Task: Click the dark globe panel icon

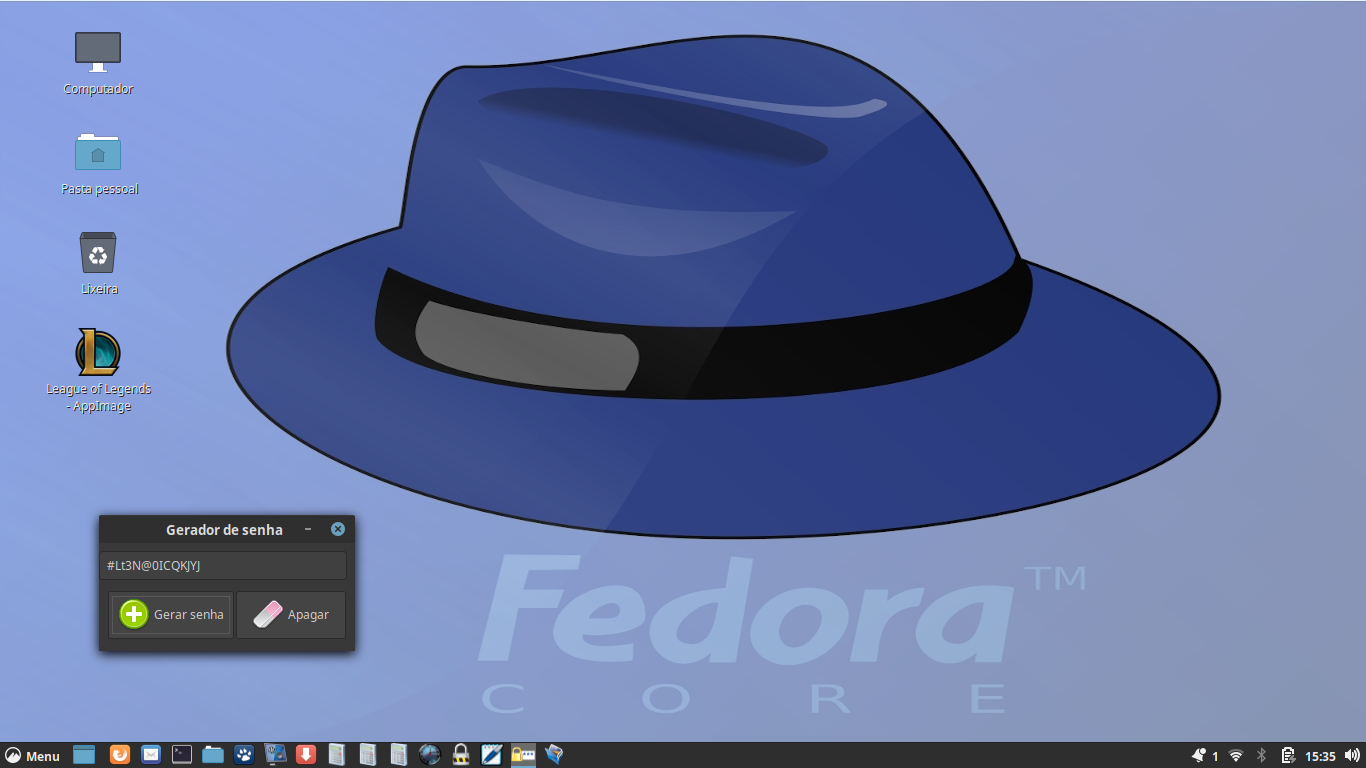Action: [x=430, y=755]
